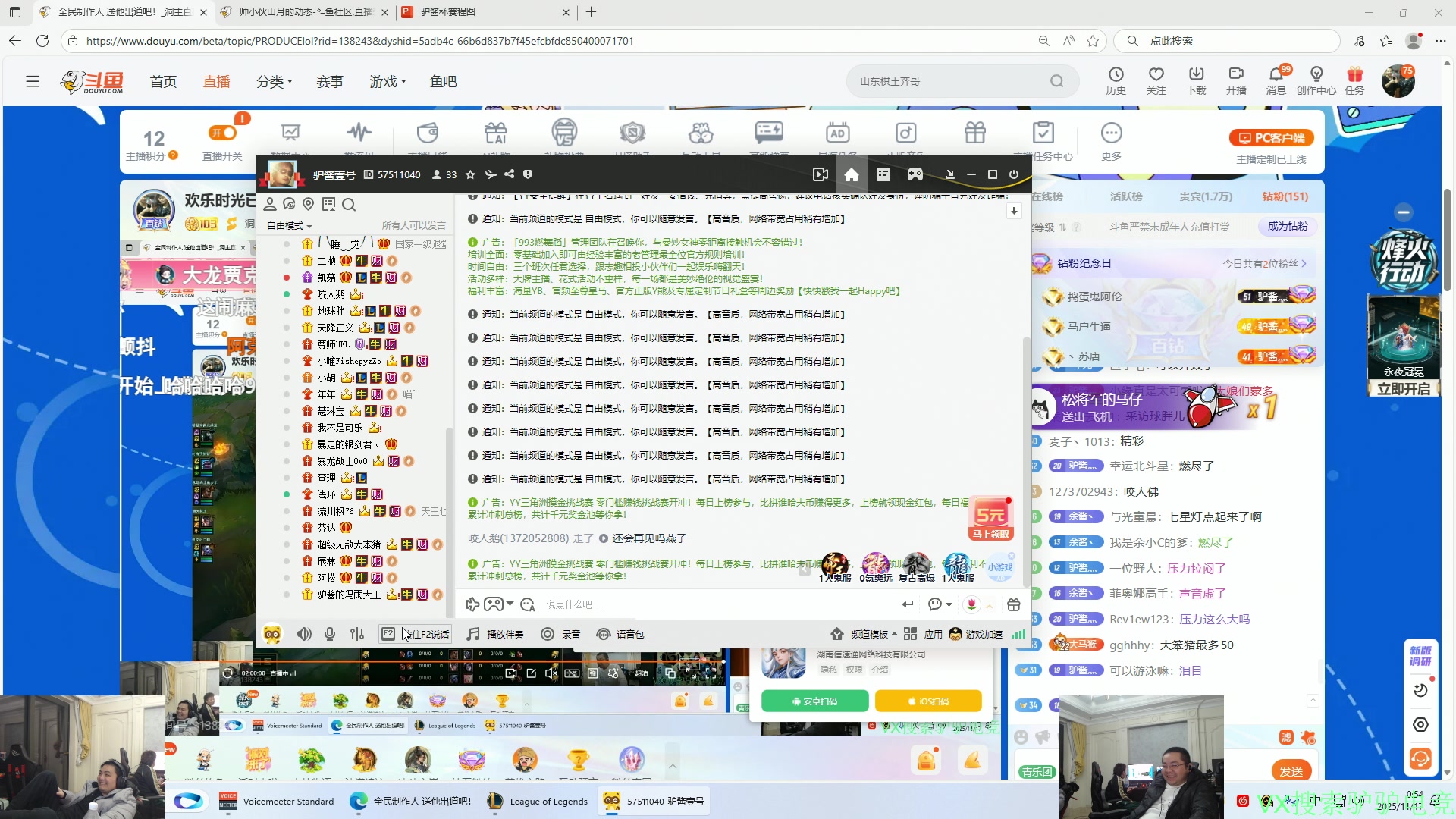Click the microphone icon in YY bar
This screenshot has height=819, width=1456.
click(x=330, y=634)
